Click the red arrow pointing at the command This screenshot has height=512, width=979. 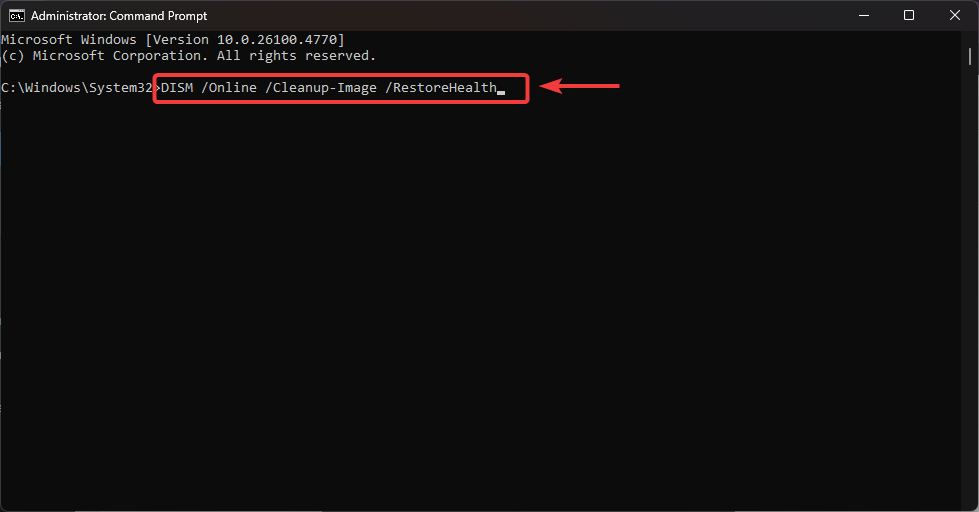pos(581,87)
